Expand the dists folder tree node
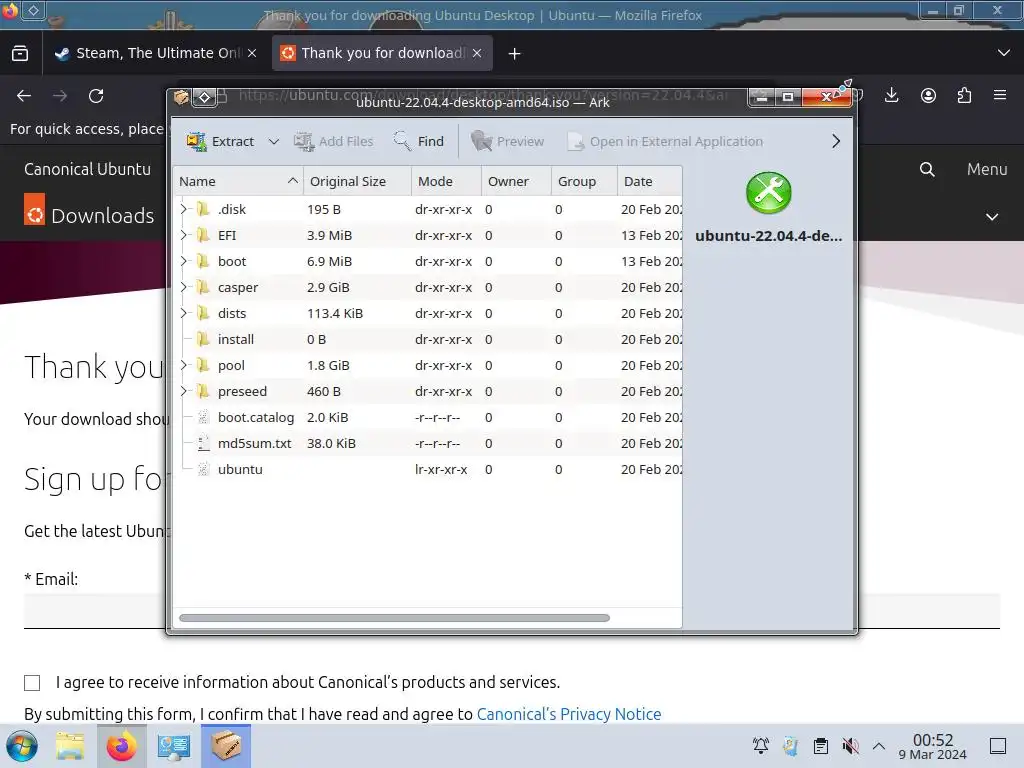The height and width of the screenshot is (768, 1024). click(x=184, y=313)
